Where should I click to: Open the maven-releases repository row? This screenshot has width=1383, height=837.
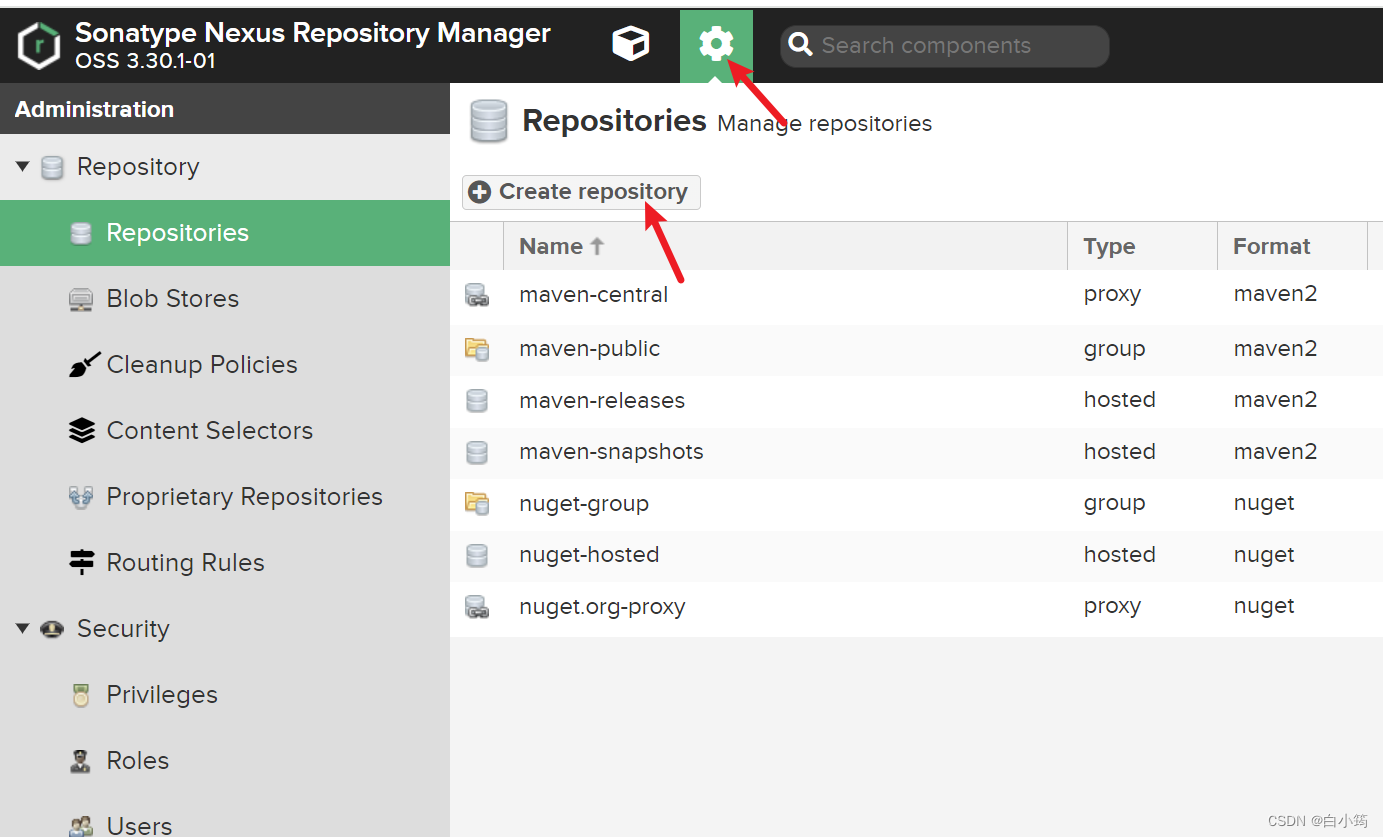[x=916, y=401]
